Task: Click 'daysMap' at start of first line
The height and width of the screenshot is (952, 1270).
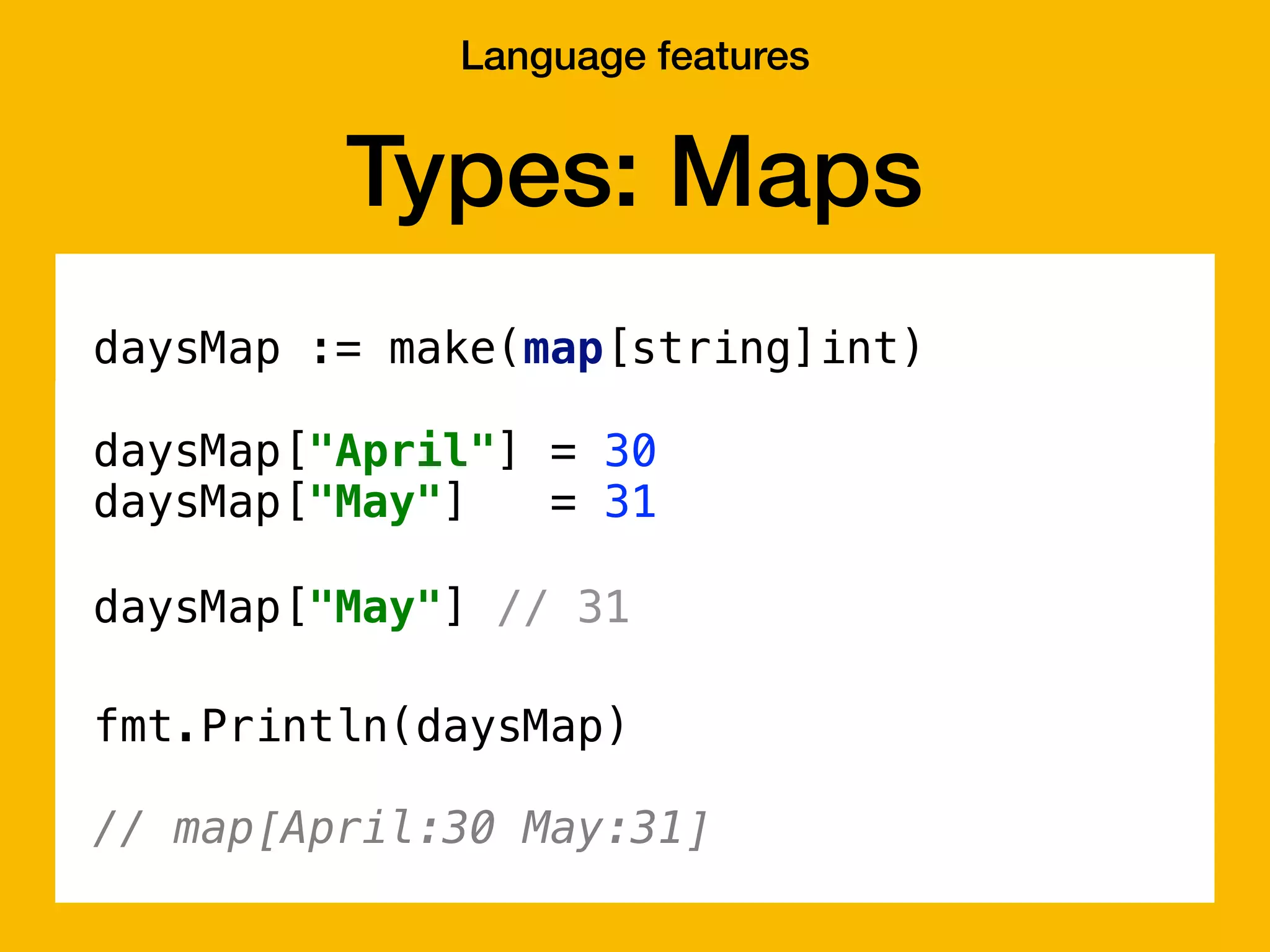Action: 187,349
